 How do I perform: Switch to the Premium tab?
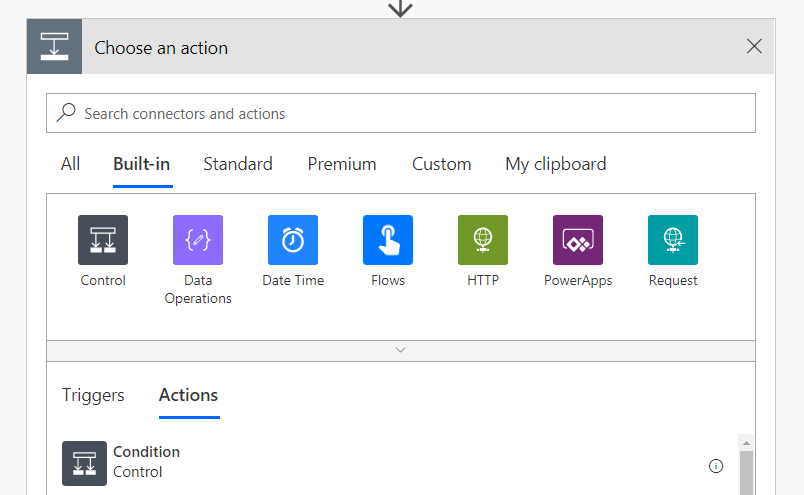point(342,164)
